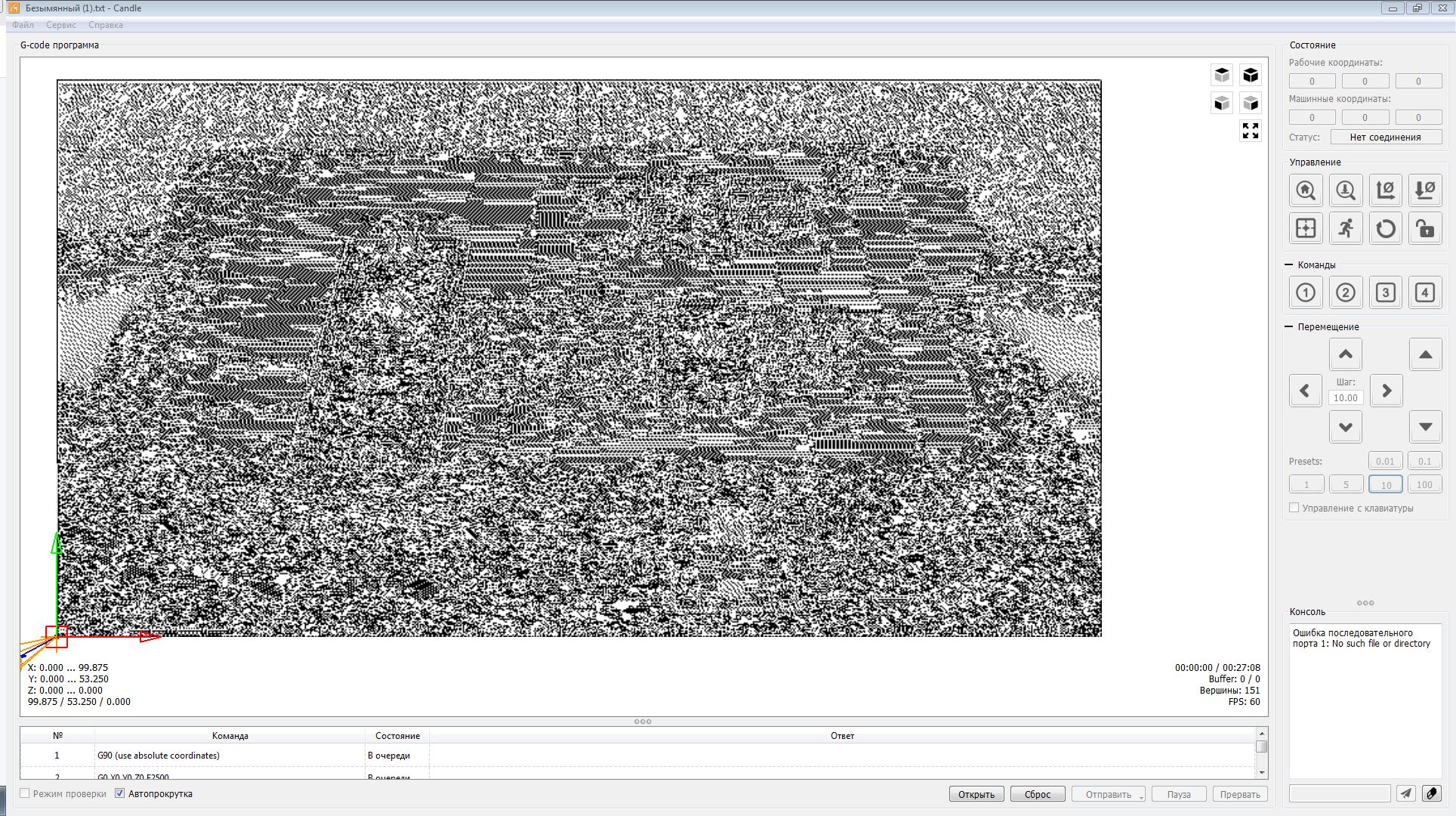Click the Home machine icon
The height and width of the screenshot is (816, 1456).
[x=1306, y=190]
